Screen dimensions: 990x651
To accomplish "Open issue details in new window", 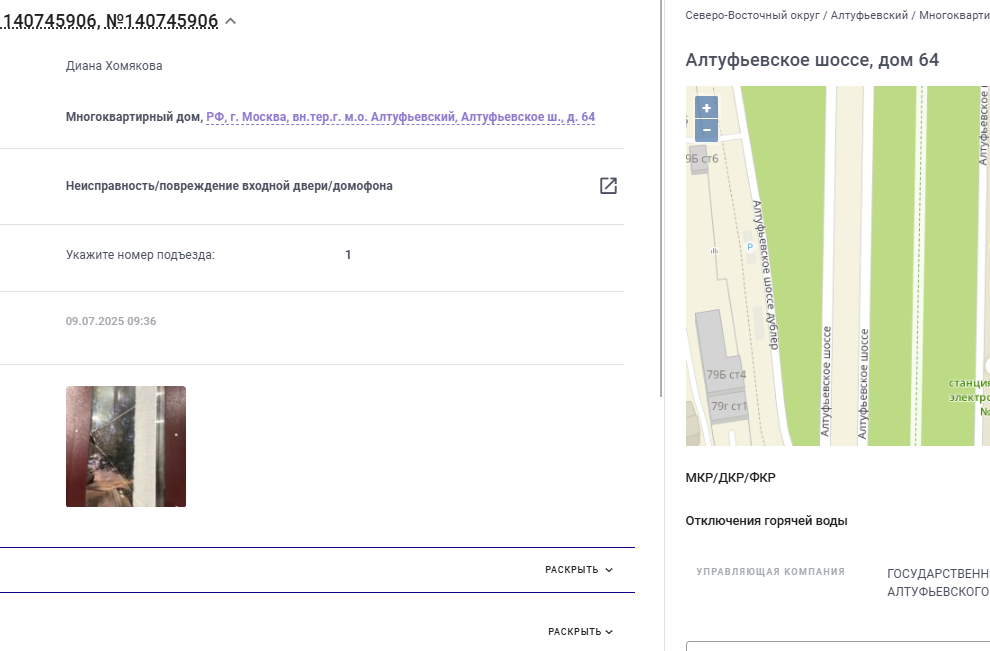I will [608, 186].
